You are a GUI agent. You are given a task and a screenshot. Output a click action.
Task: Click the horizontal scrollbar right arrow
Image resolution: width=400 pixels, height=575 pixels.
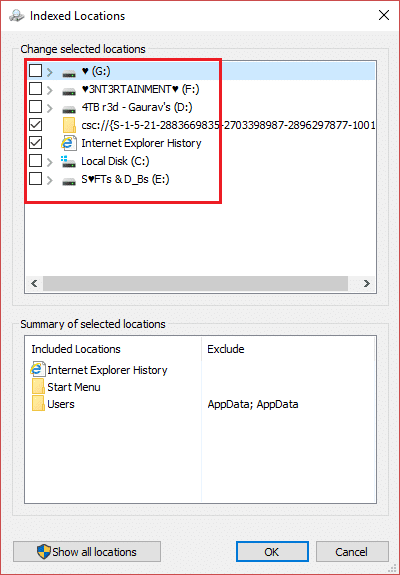pyautogui.click(x=366, y=283)
